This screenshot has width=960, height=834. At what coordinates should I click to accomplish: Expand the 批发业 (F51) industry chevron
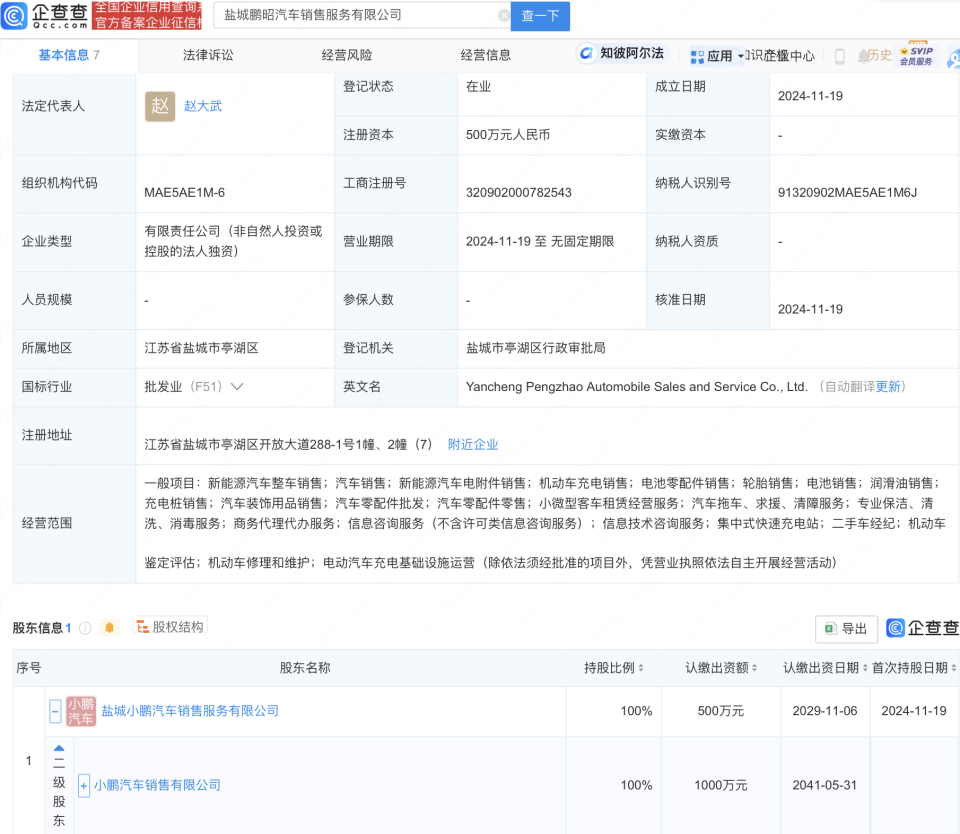coord(238,386)
